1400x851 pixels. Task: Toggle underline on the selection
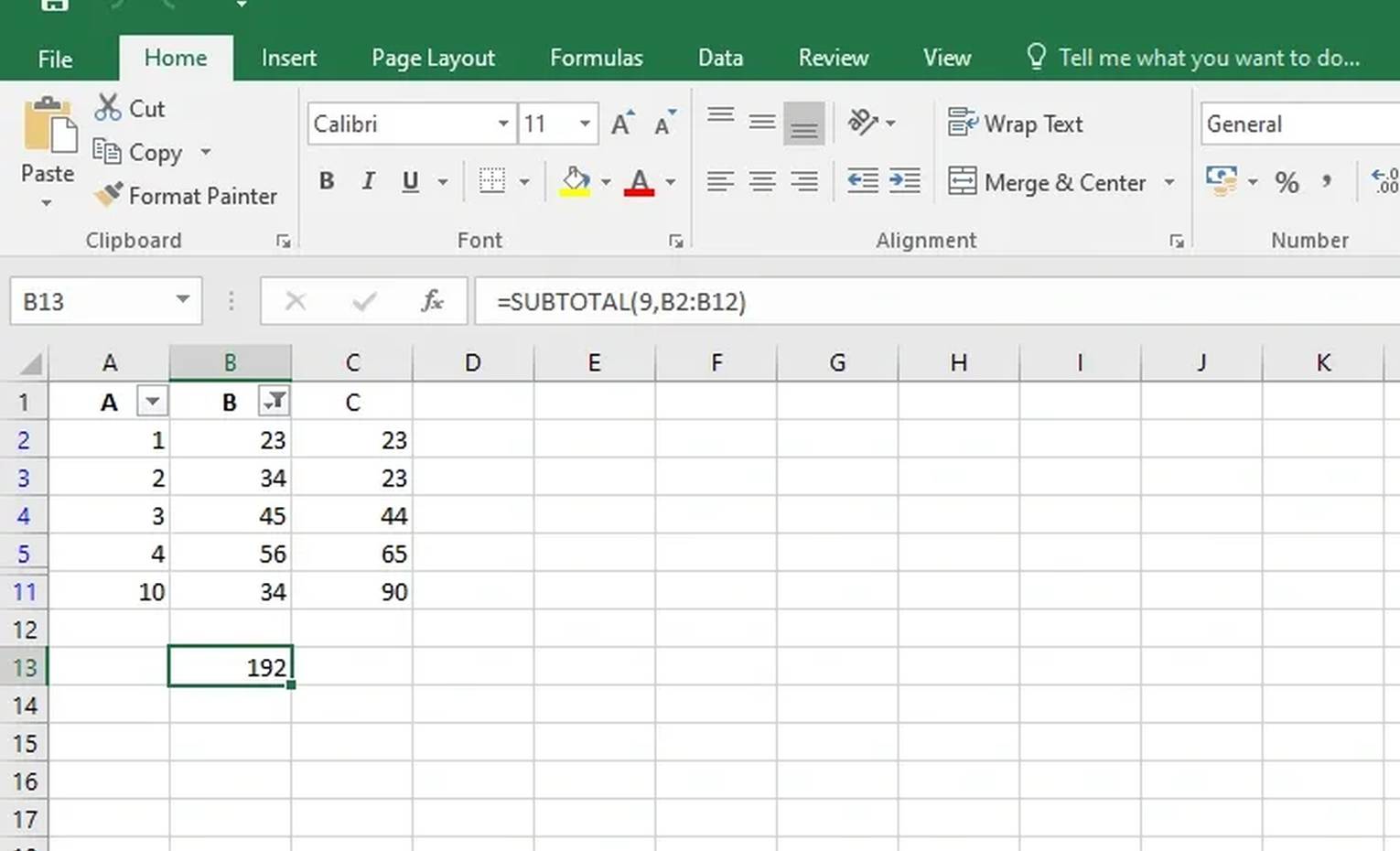(409, 180)
